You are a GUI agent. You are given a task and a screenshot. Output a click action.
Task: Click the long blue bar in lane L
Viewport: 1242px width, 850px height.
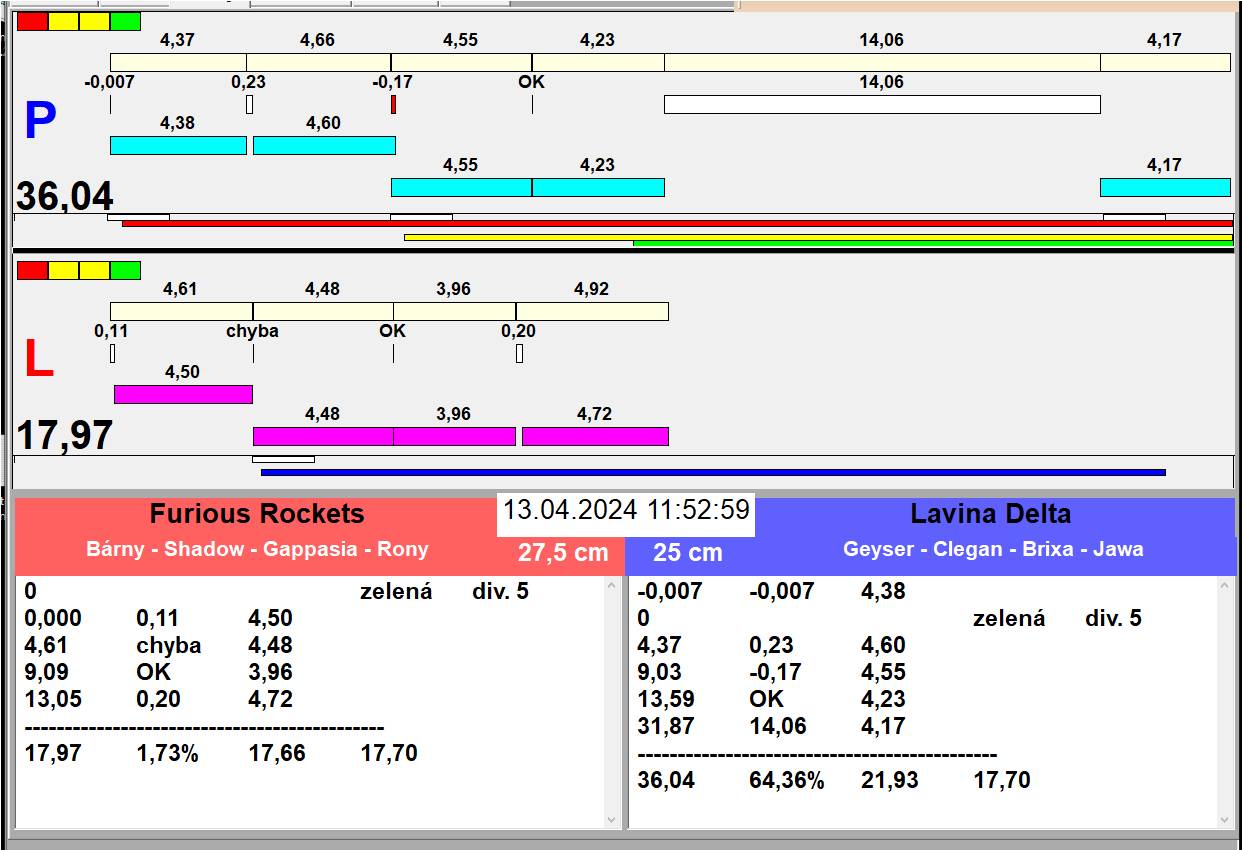tap(712, 472)
